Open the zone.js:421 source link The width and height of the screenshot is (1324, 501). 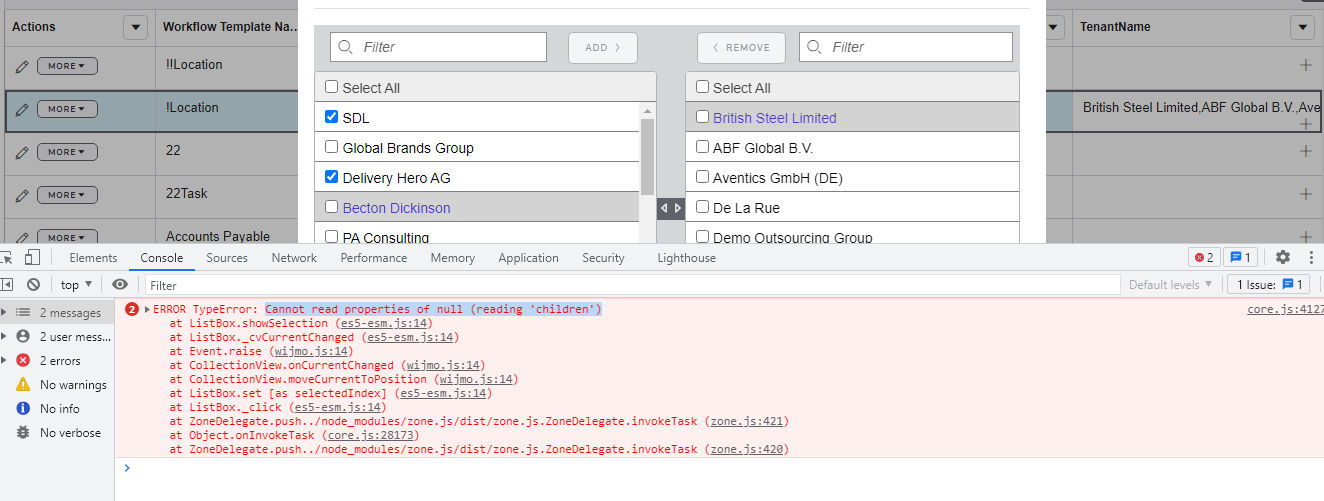pyautogui.click(x=746, y=421)
